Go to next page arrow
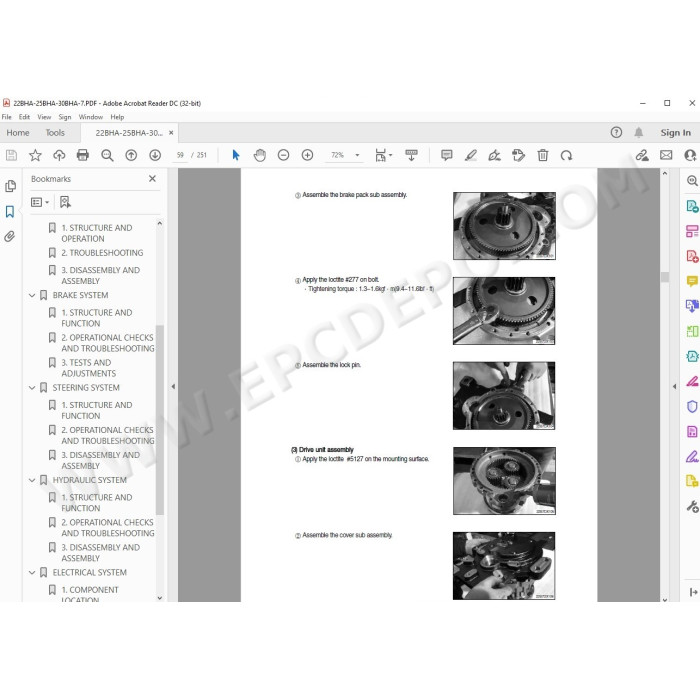The width and height of the screenshot is (700, 700). tap(155, 155)
